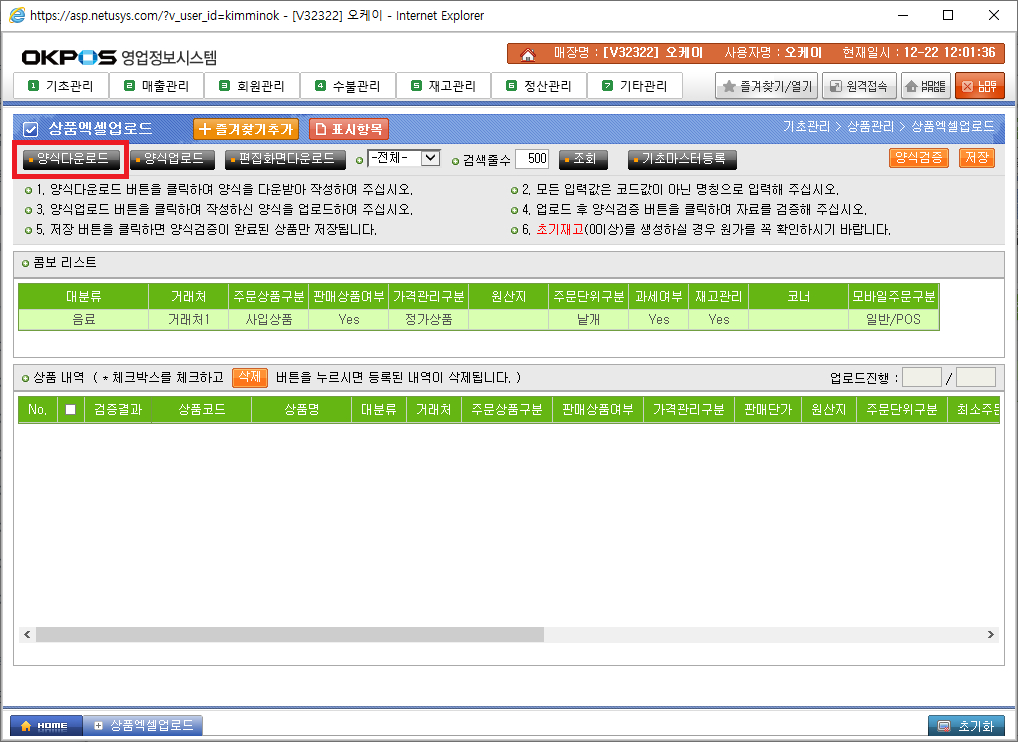The width and height of the screenshot is (1018, 742).
Task: Click the 양식검증 validation button
Action: (x=918, y=158)
